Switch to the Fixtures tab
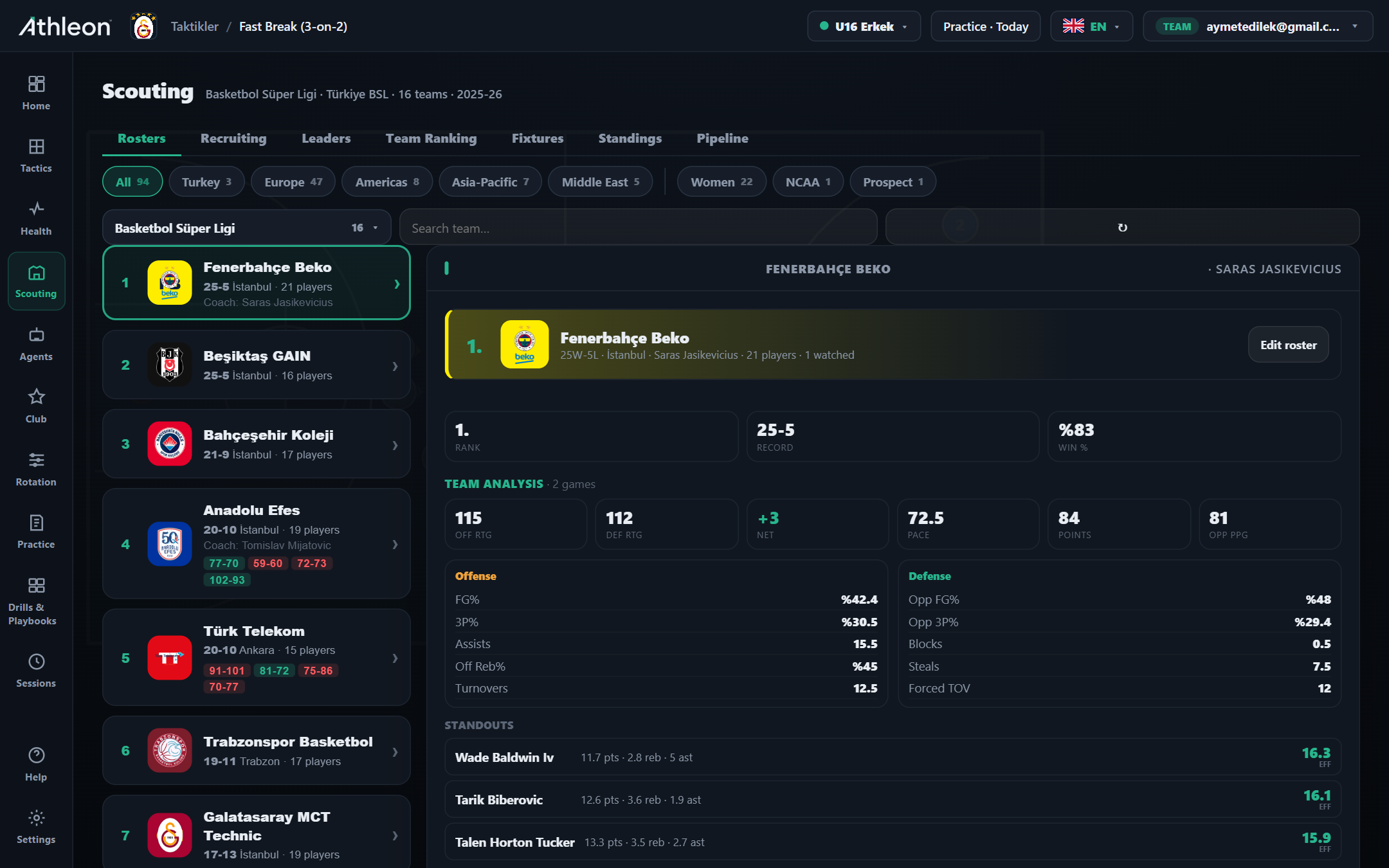 tap(538, 138)
